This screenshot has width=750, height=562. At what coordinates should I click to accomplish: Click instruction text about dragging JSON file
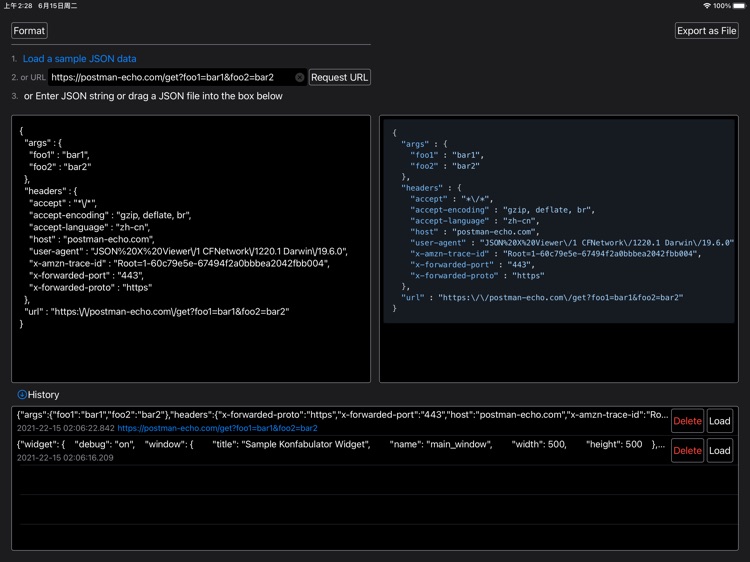pyautogui.click(x=153, y=96)
